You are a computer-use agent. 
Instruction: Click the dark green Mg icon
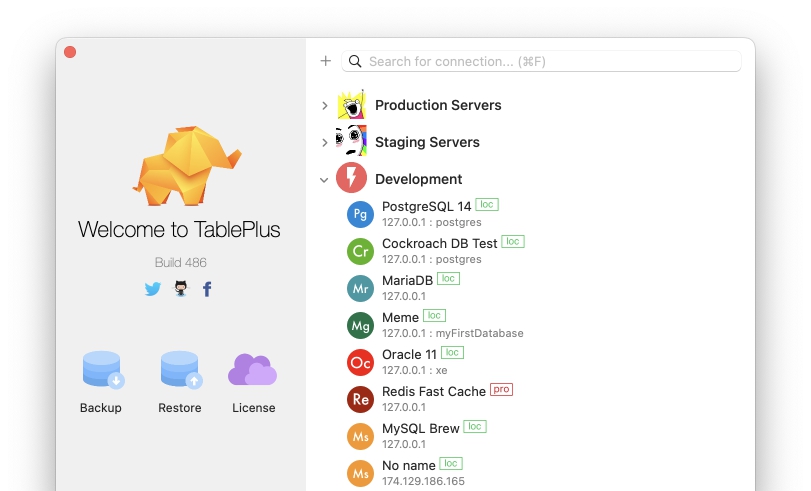pyautogui.click(x=361, y=325)
